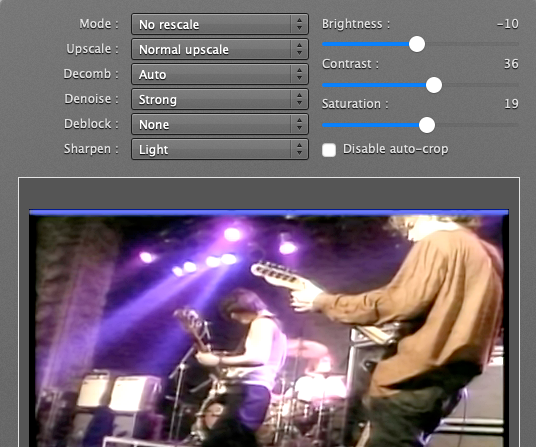Open the Upscale dropdown showing Normal upscale

[220, 49]
